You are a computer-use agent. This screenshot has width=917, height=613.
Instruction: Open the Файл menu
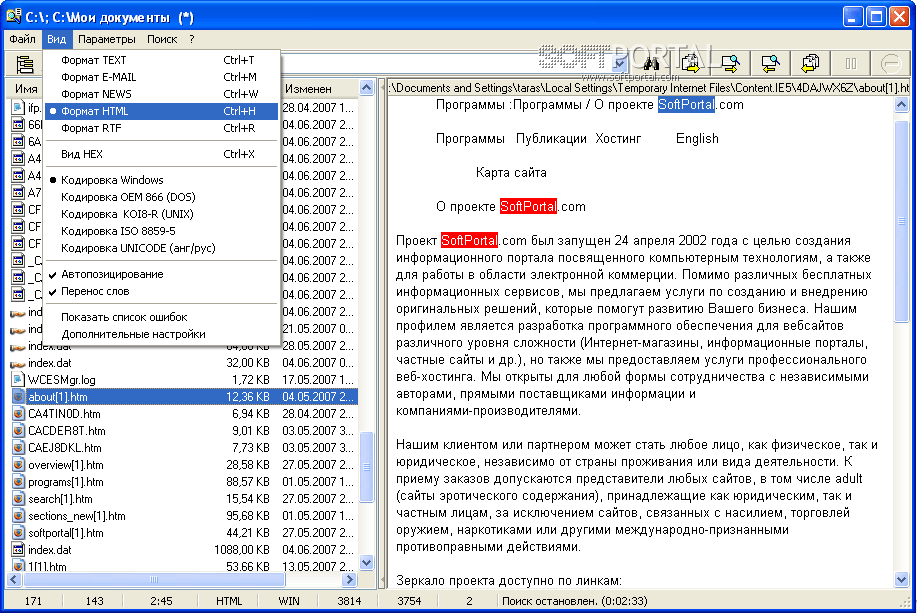click(x=23, y=39)
